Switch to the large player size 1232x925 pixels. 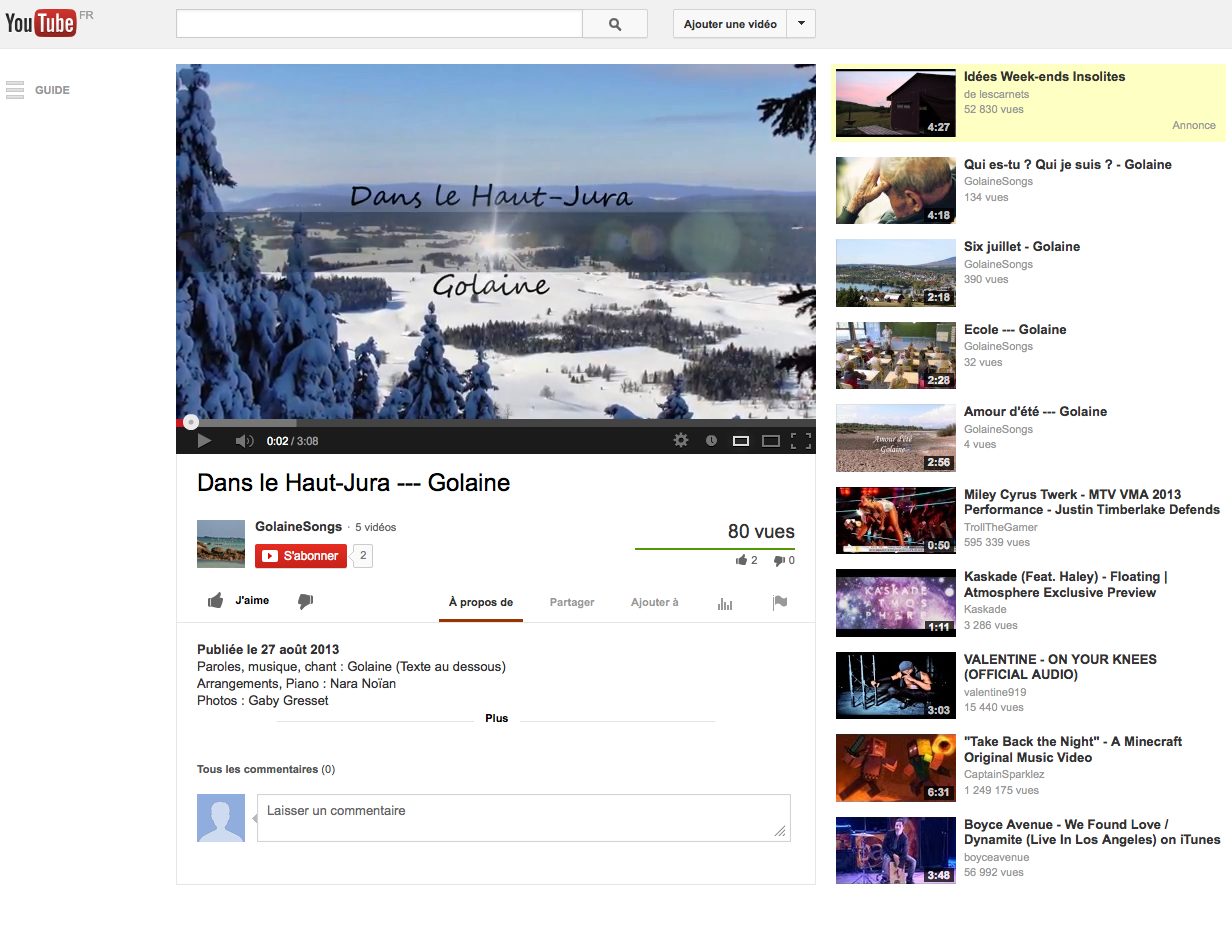click(x=770, y=440)
